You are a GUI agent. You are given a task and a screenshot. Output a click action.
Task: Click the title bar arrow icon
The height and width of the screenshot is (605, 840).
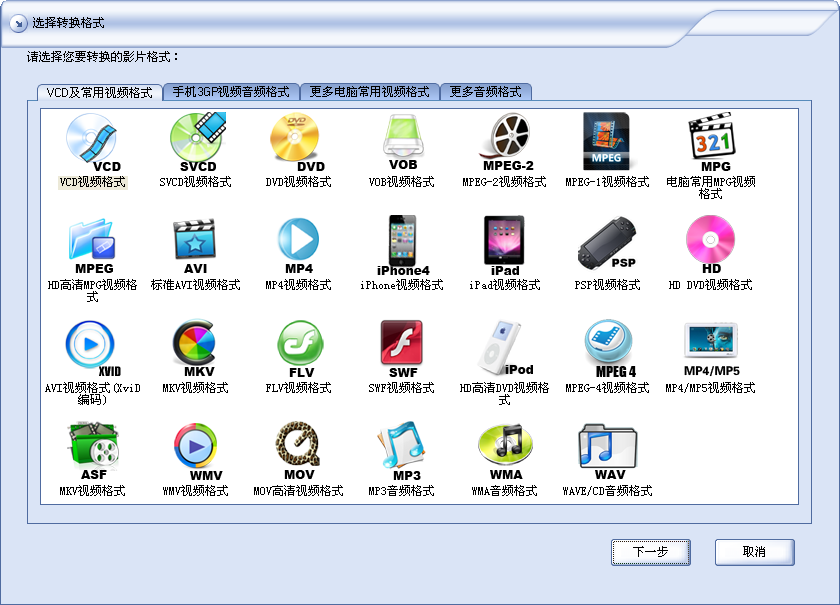(18, 23)
